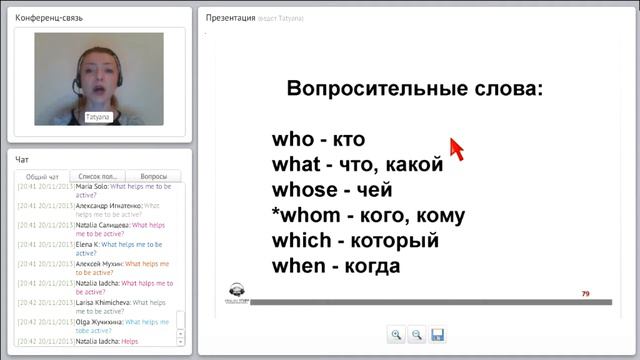The height and width of the screenshot is (360, 640).
Task: Click the chat scrollbar thumb
Action: pos(180,320)
